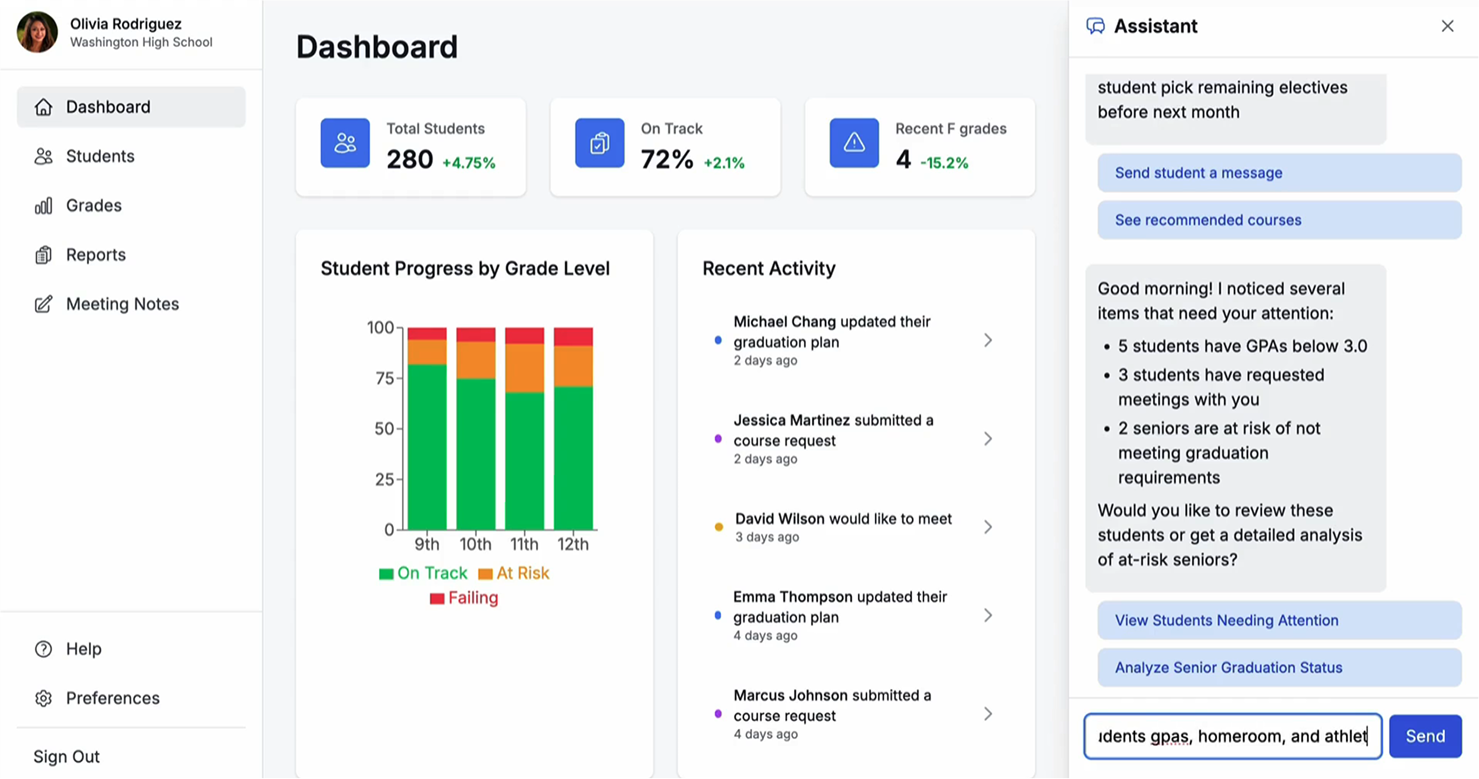Open the Students page from sidebar
1479x779 pixels.
point(100,156)
